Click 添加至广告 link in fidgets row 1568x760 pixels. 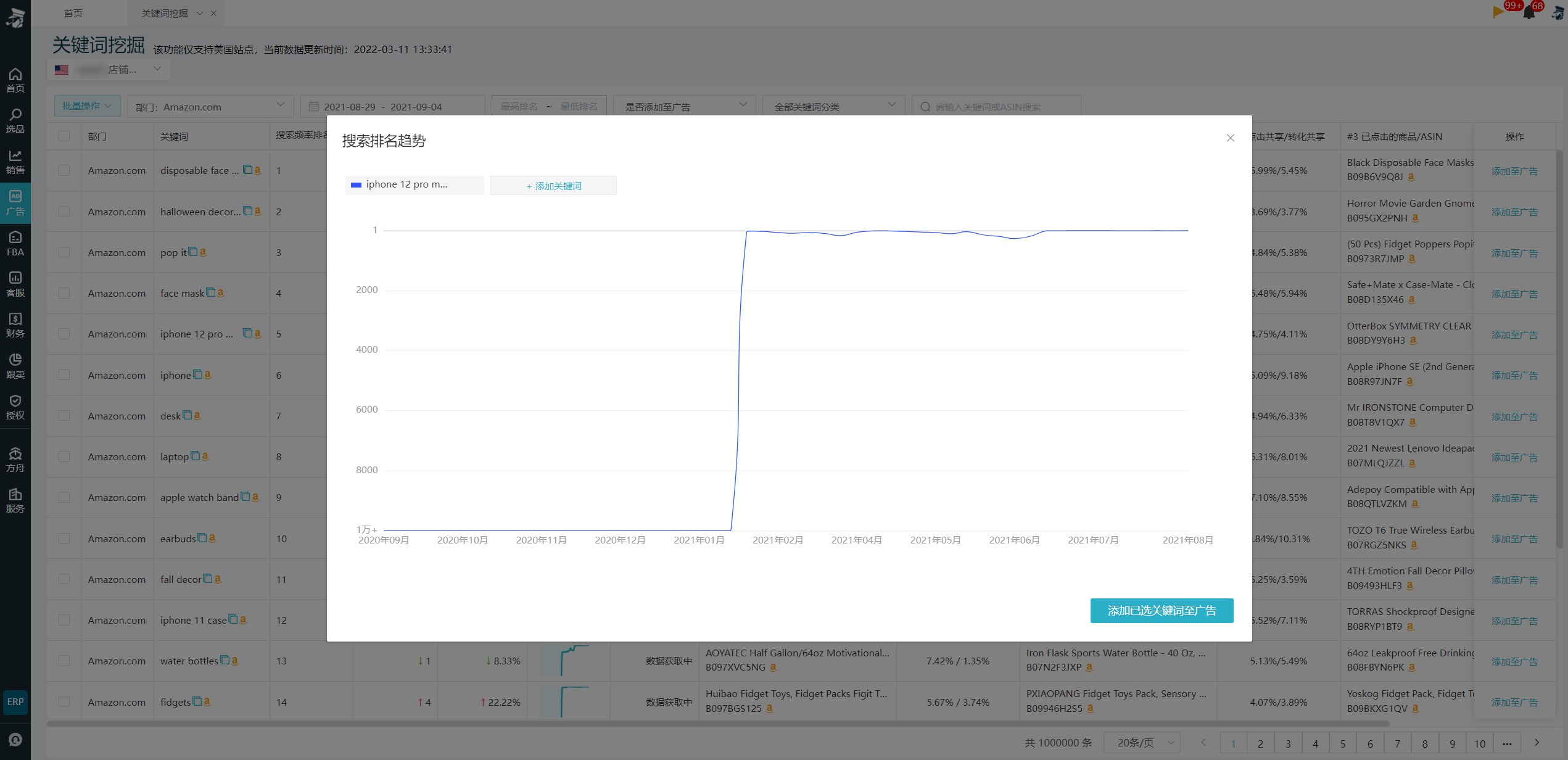point(1514,702)
